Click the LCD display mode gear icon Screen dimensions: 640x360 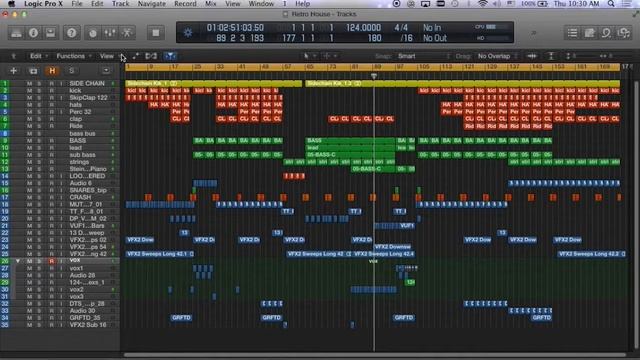click(x=188, y=33)
